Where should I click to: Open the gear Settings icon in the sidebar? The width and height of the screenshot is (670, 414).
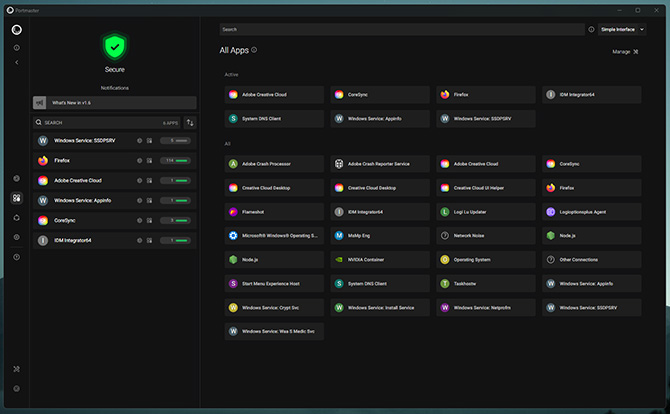click(x=17, y=237)
